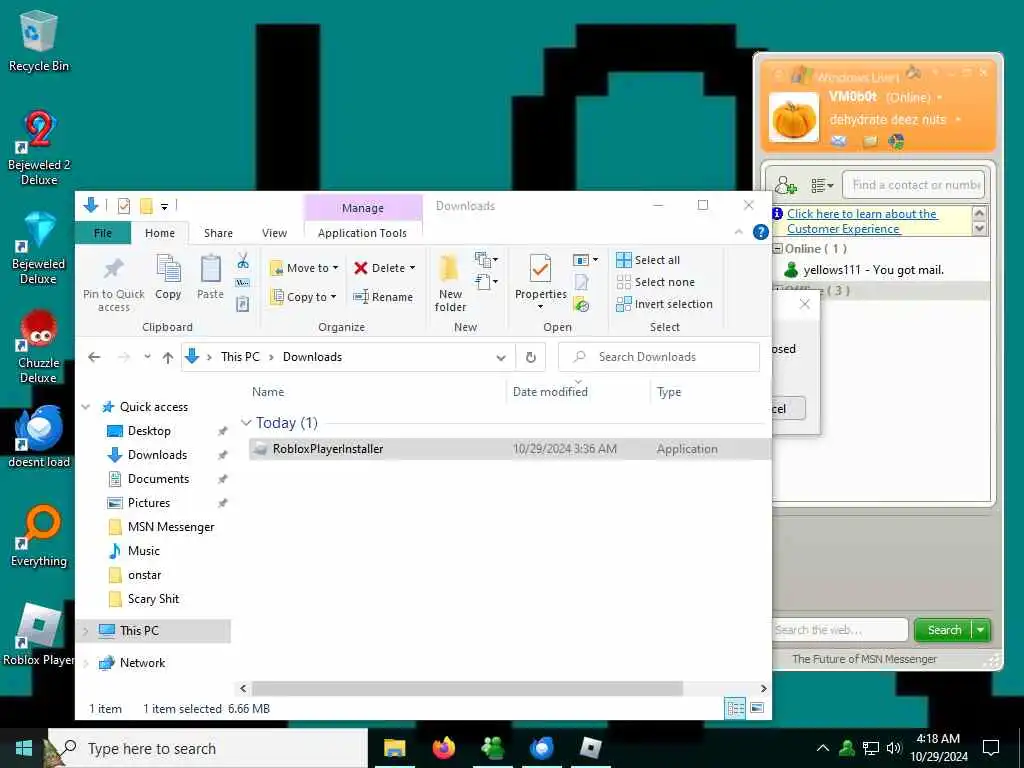
Task: Go up one folder level arrow
Action: click(168, 357)
